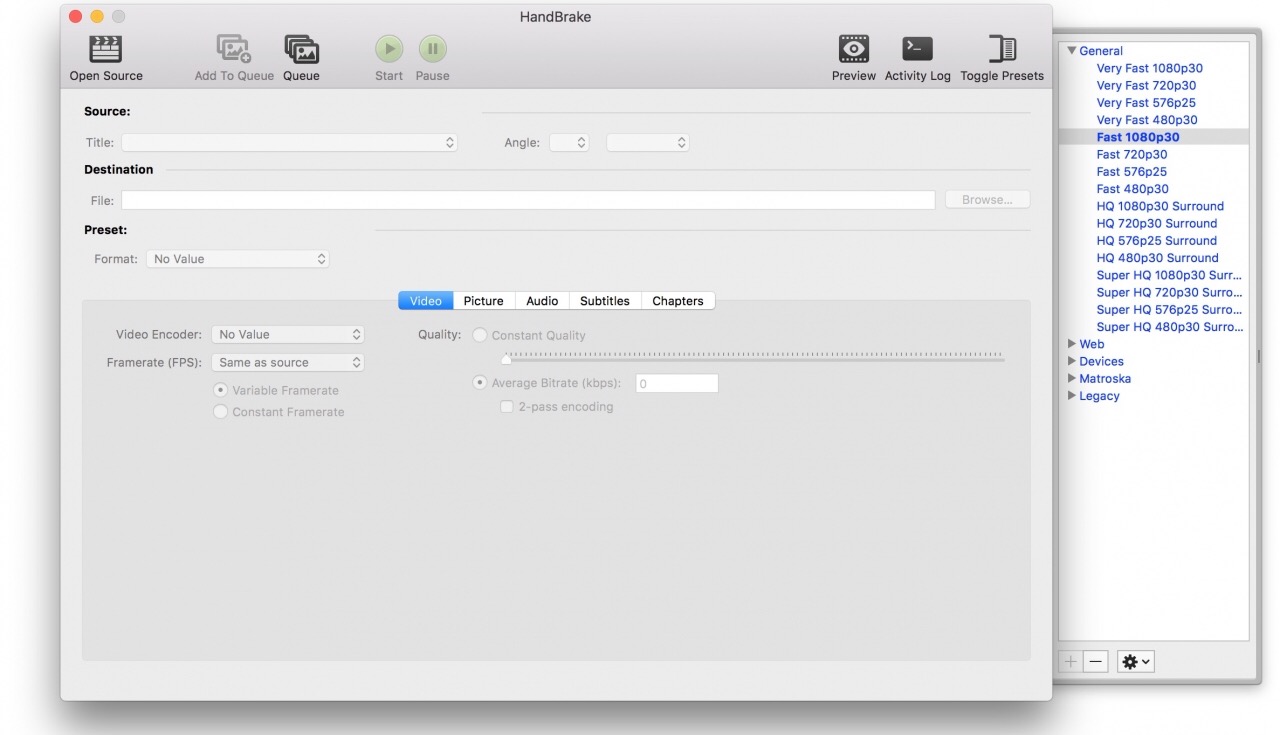Switch to the Subtitles tab

point(605,301)
